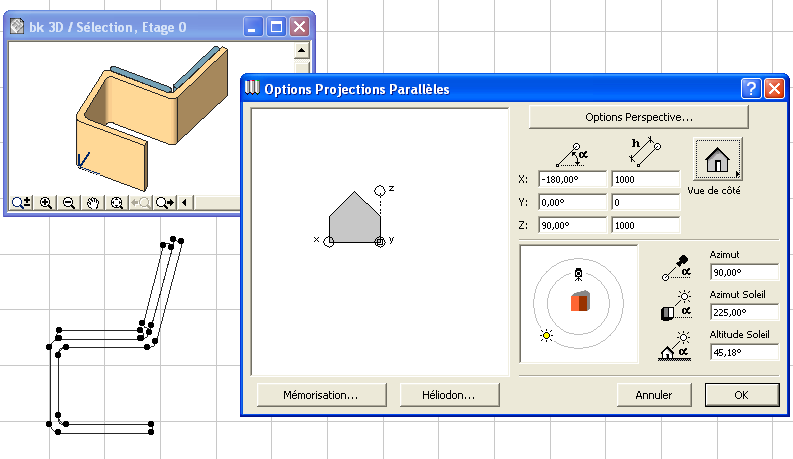Edit the X angle field showing -180,00°
The width and height of the screenshot is (793, 459).
tap(572, 179)
